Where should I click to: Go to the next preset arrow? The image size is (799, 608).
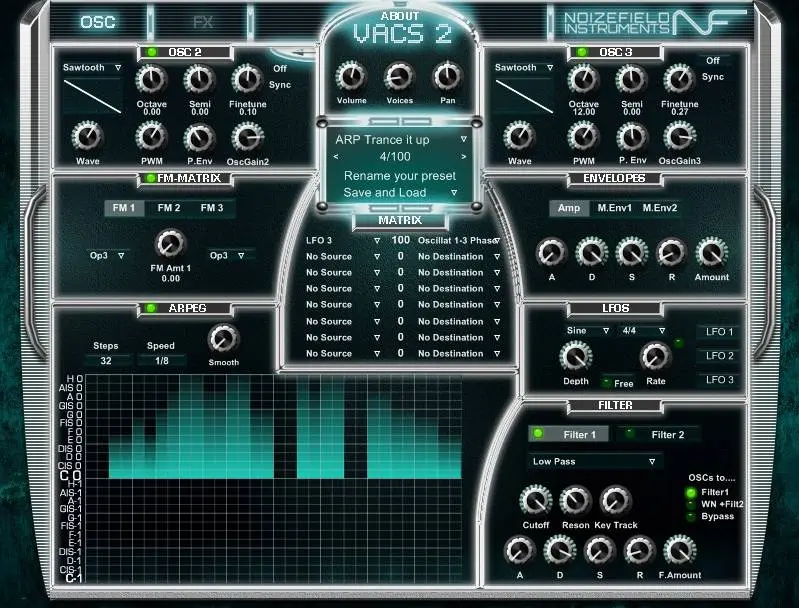click(463, 156)
